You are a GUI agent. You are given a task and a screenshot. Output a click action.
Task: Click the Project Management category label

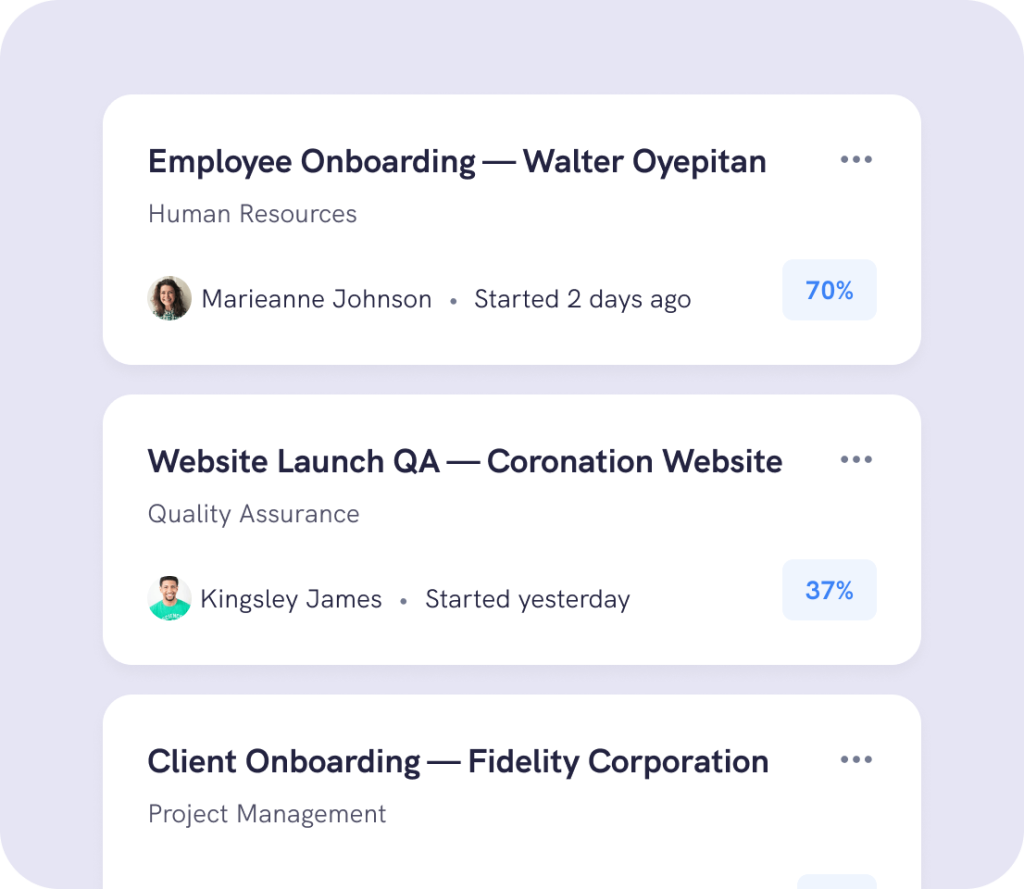click(266, 814)
